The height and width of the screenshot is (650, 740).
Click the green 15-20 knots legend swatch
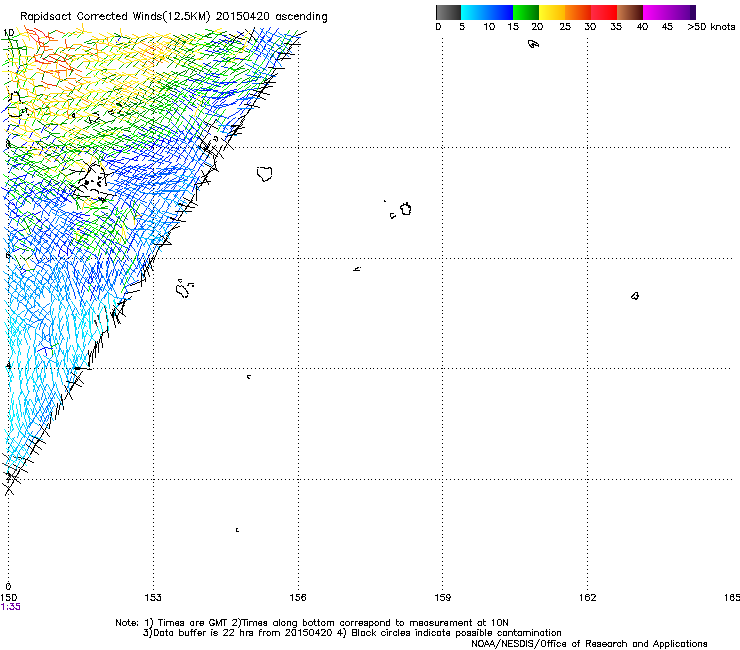tap(526, 12)
